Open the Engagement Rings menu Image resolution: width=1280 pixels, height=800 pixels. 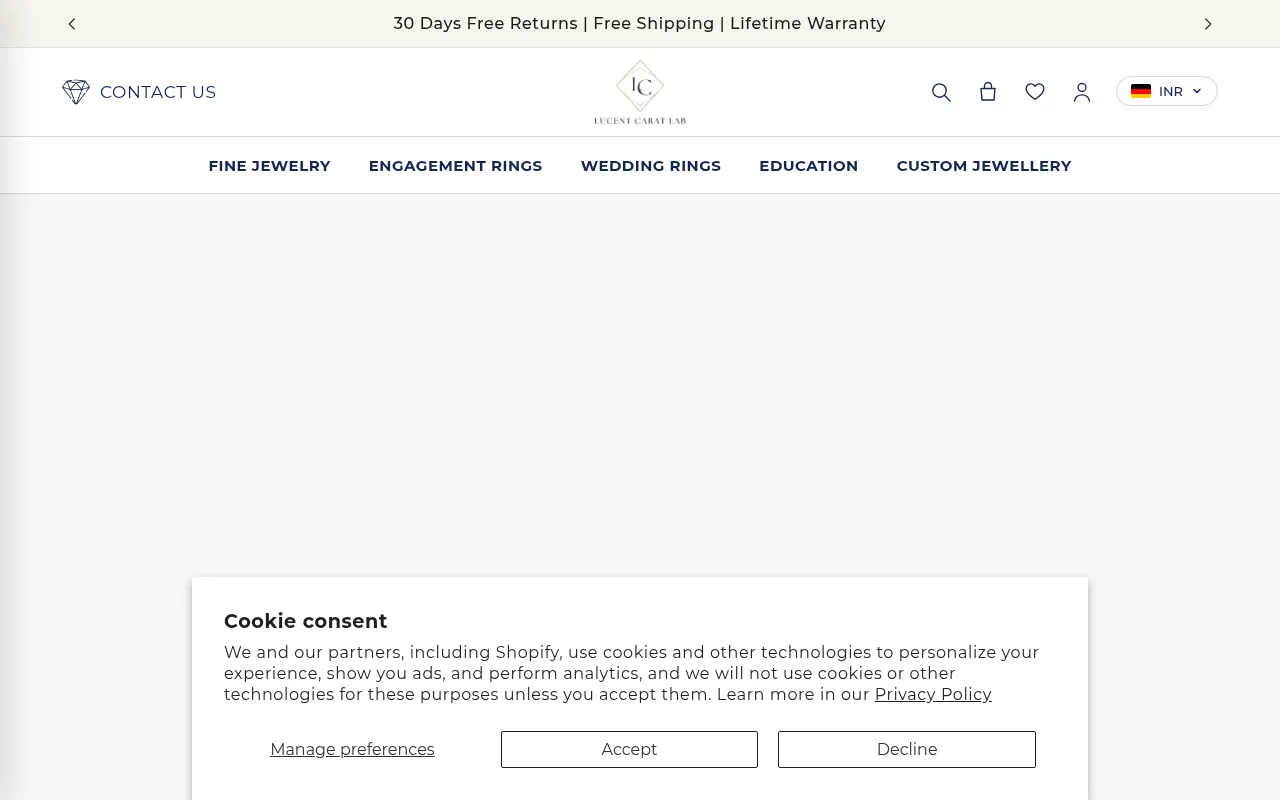pos(455,166)
